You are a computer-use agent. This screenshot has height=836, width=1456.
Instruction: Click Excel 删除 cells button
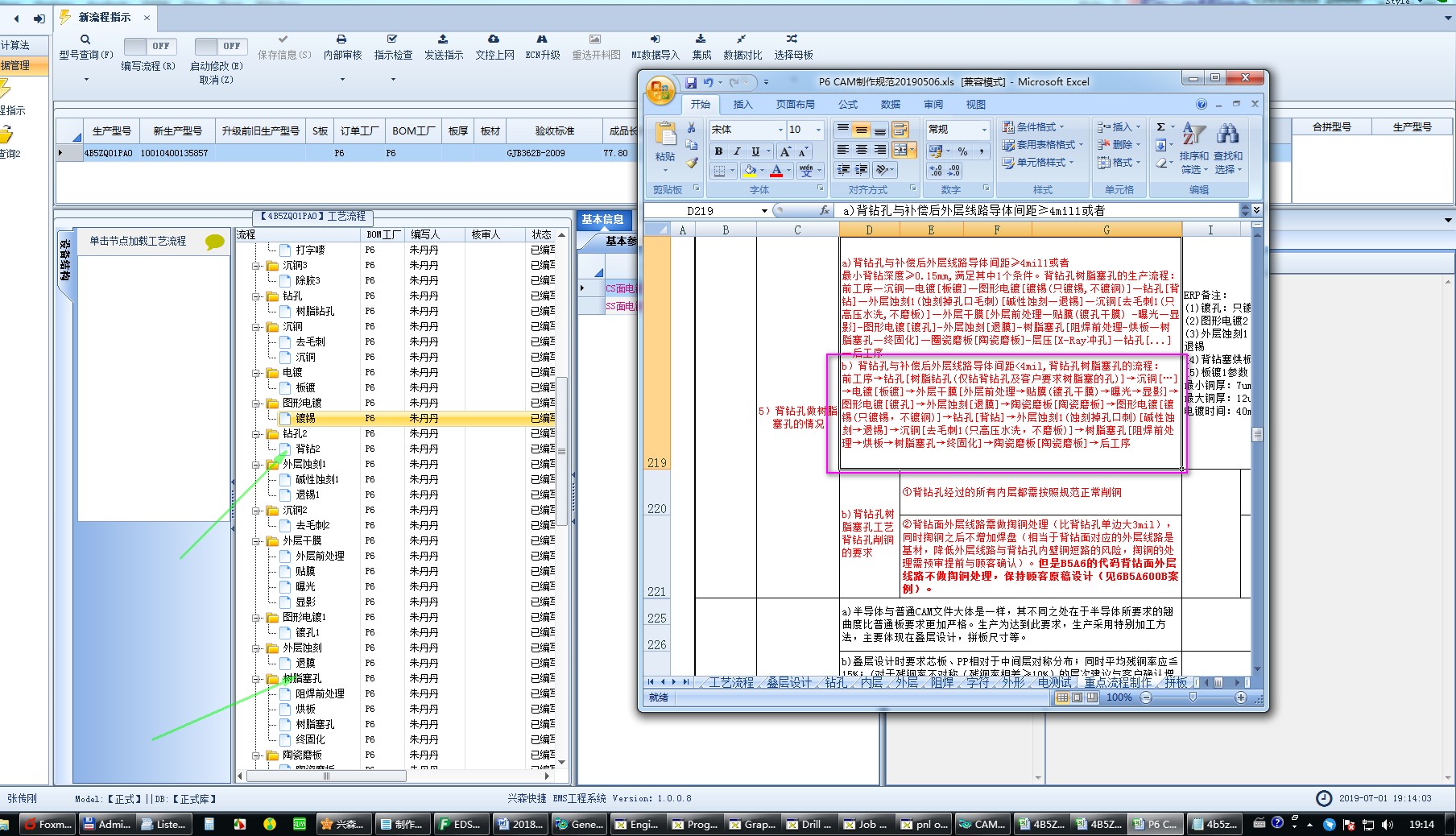(x=1119, y=145)
